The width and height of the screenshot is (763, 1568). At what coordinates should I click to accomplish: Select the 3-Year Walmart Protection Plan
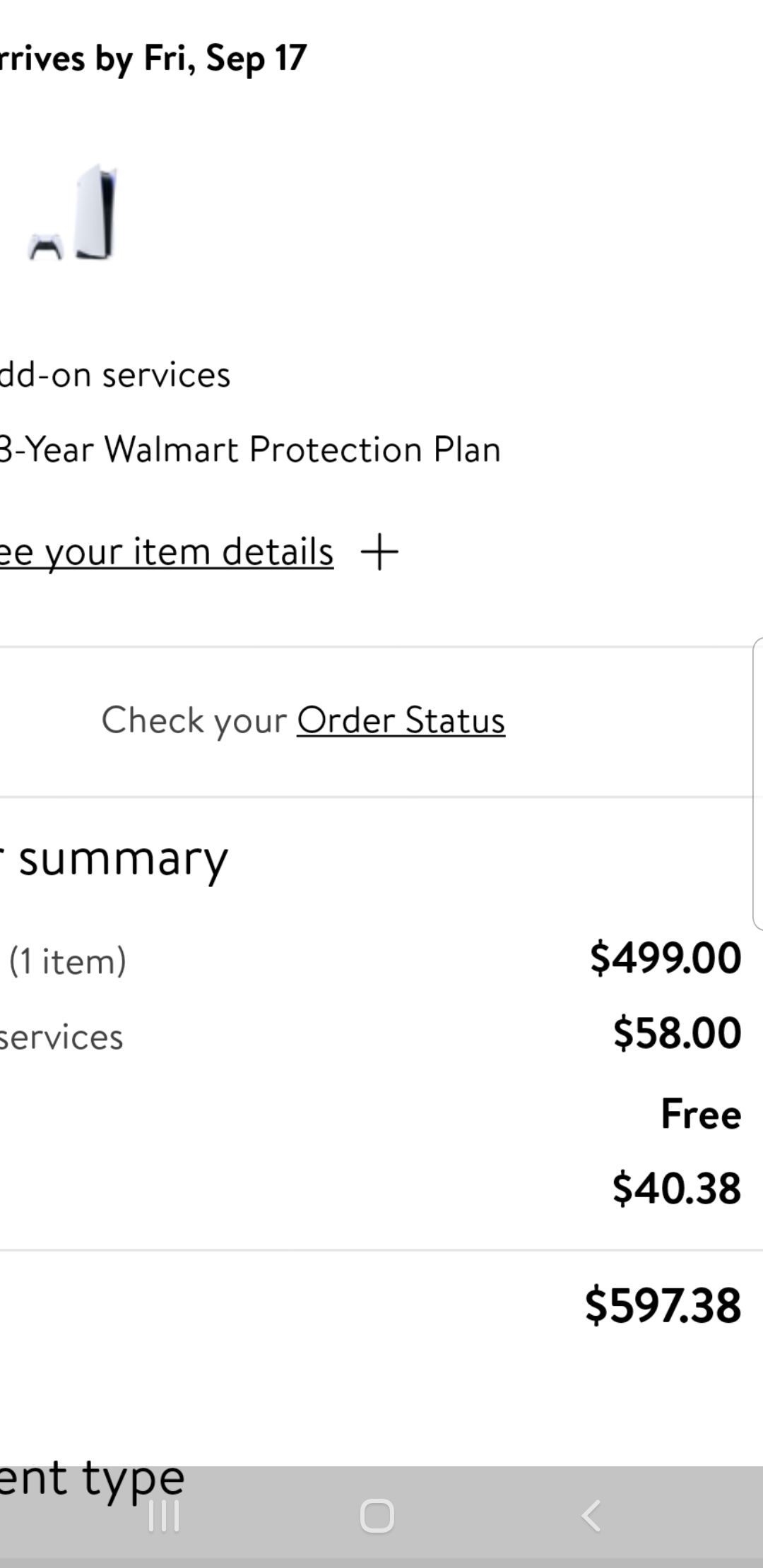(x=250, y=449)
